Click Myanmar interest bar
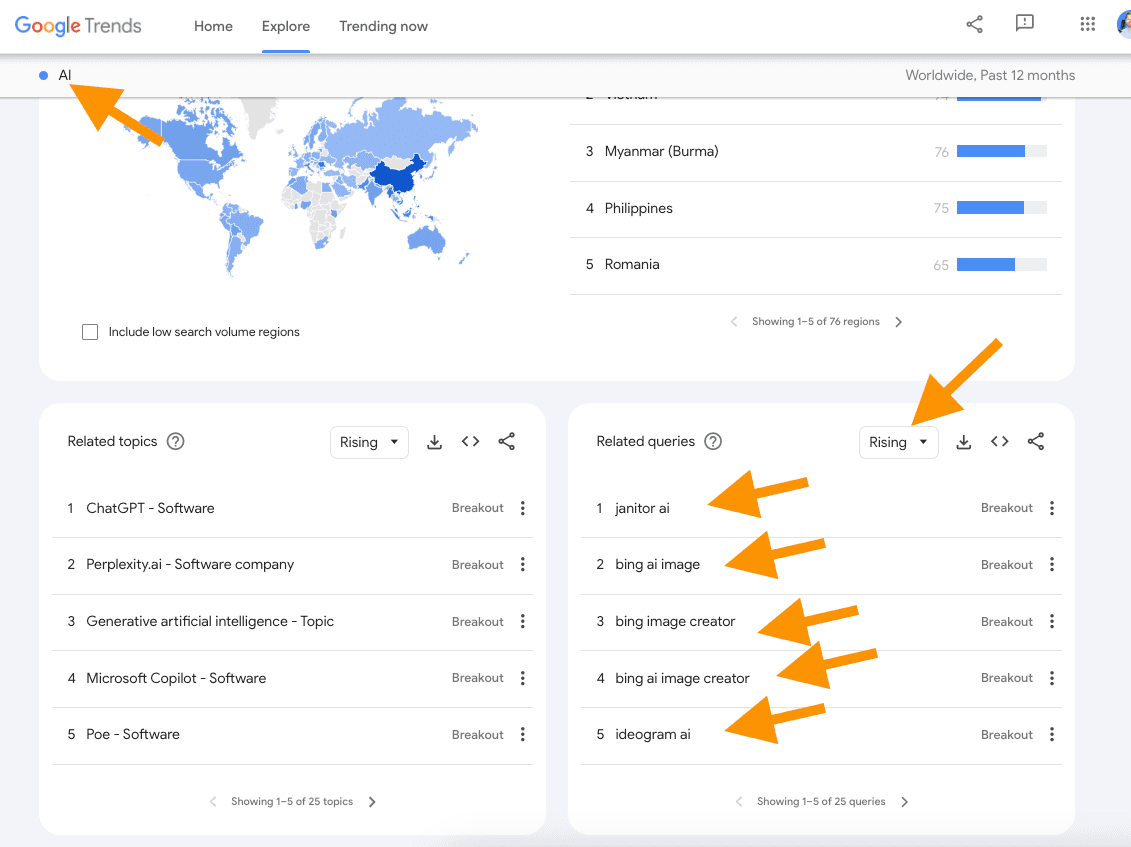 click(1002, 152)
